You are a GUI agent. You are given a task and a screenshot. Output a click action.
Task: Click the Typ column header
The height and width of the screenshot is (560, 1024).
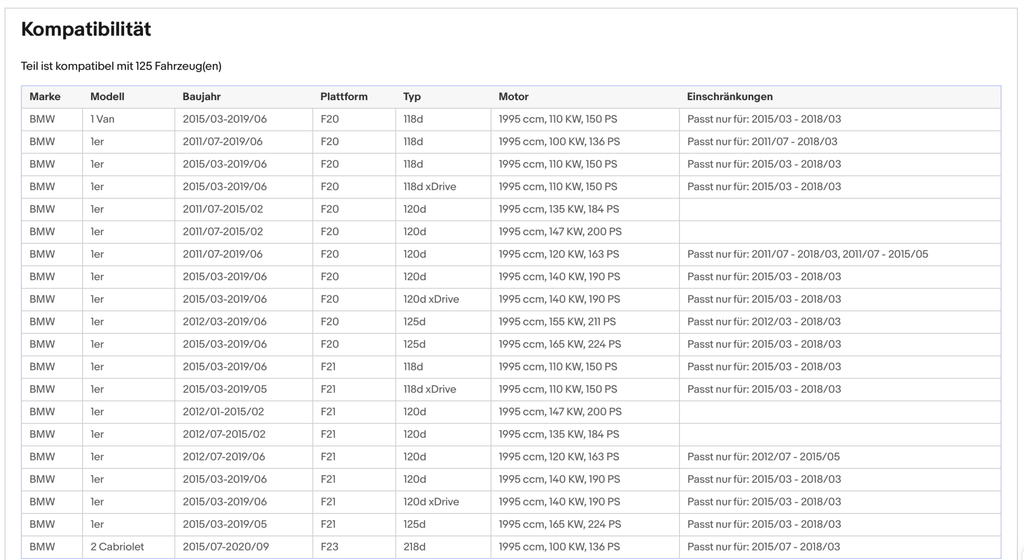coord(411,97)
